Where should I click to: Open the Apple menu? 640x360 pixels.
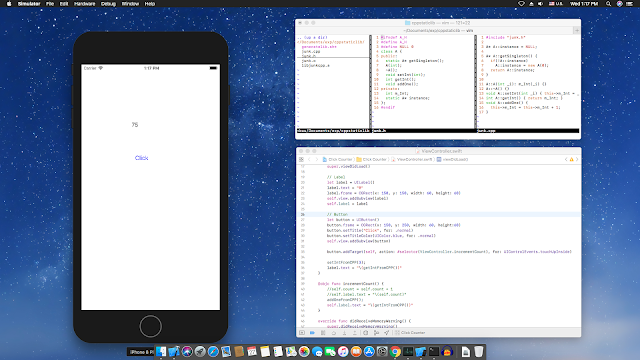click(9, 4)
